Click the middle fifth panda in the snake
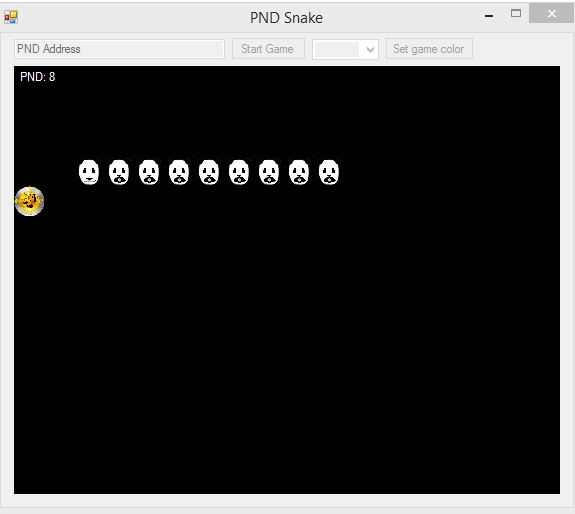The width and height of the screenshot is (575, 514). pos(209,172)
